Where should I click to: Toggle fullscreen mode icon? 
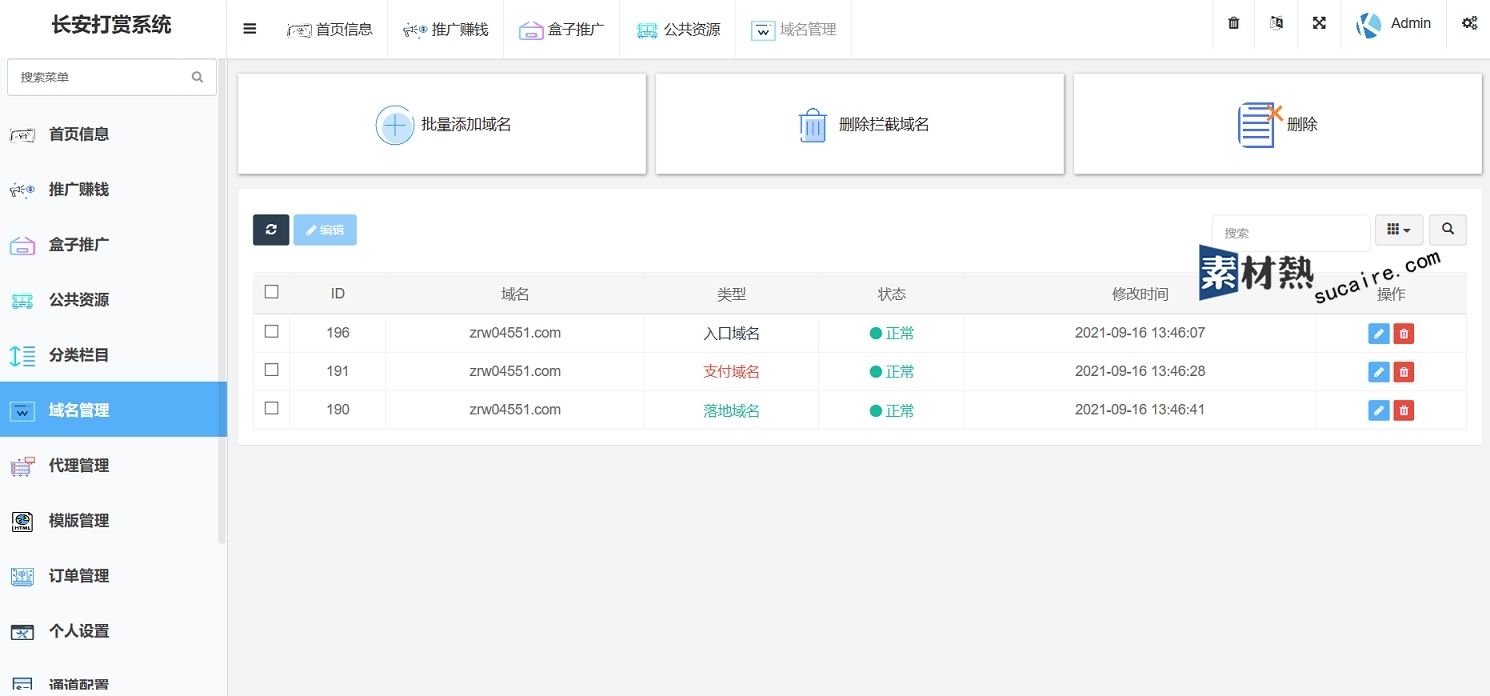point(1320,23)
